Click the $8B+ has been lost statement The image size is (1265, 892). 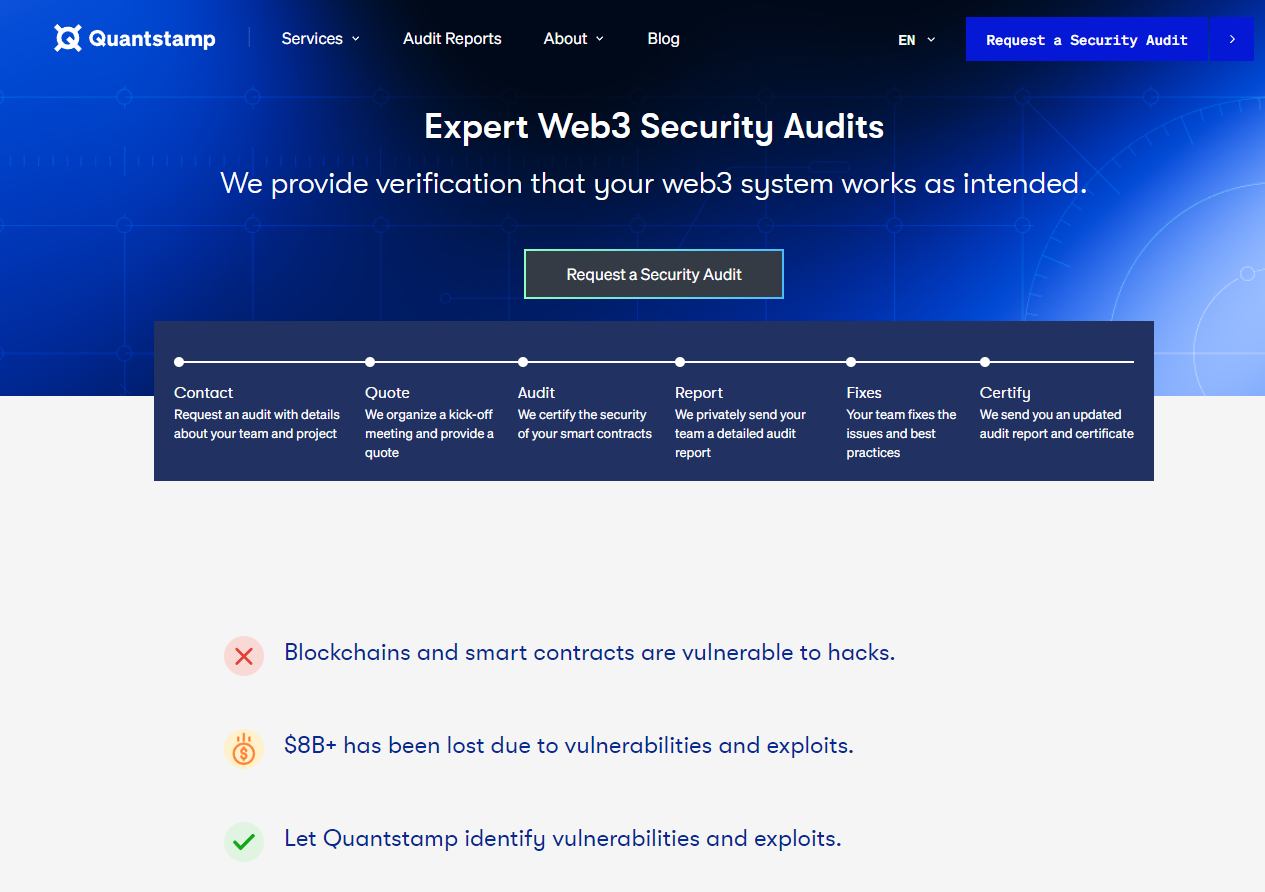(569, 746)
